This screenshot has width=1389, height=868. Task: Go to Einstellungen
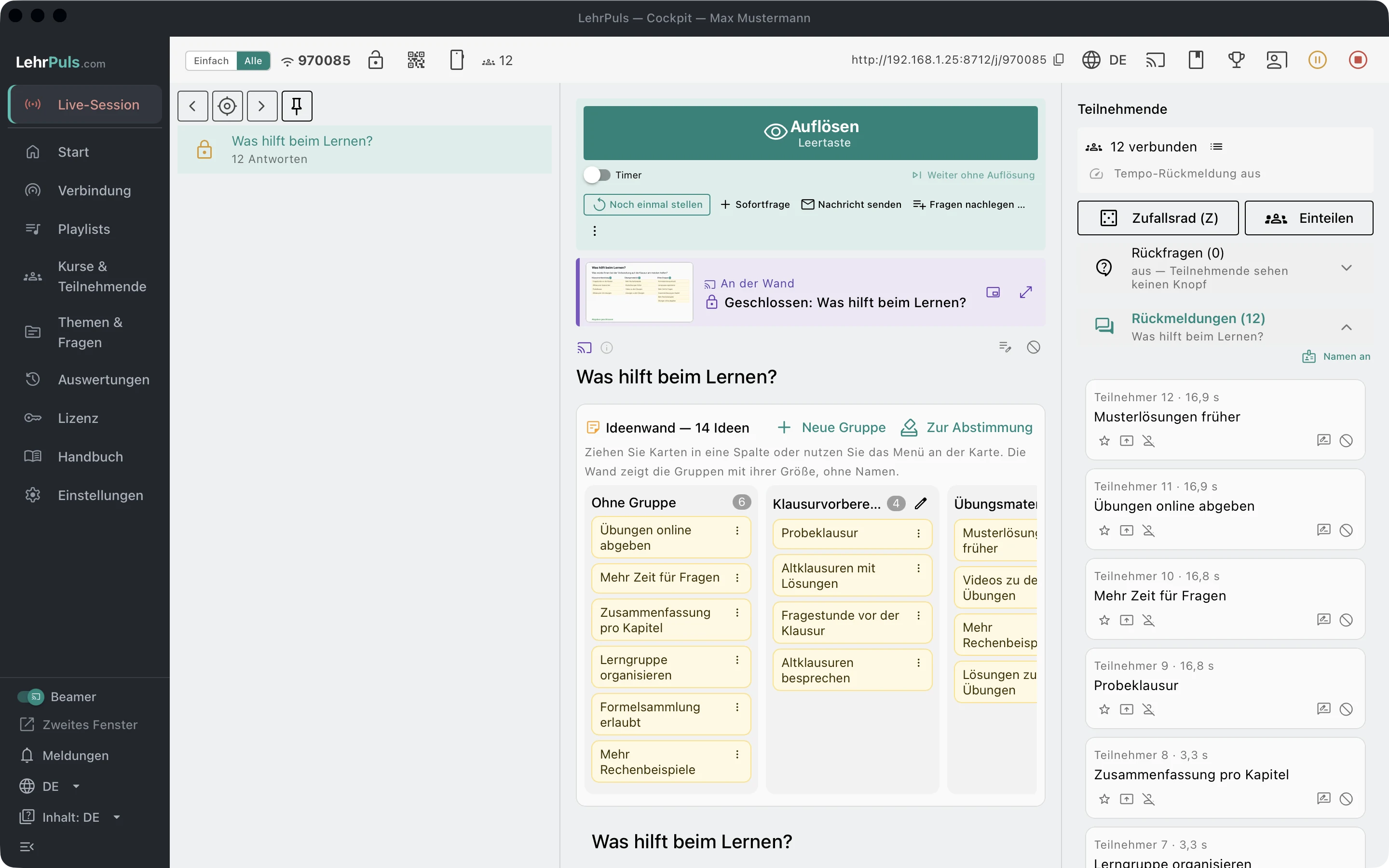coord(85,495)
